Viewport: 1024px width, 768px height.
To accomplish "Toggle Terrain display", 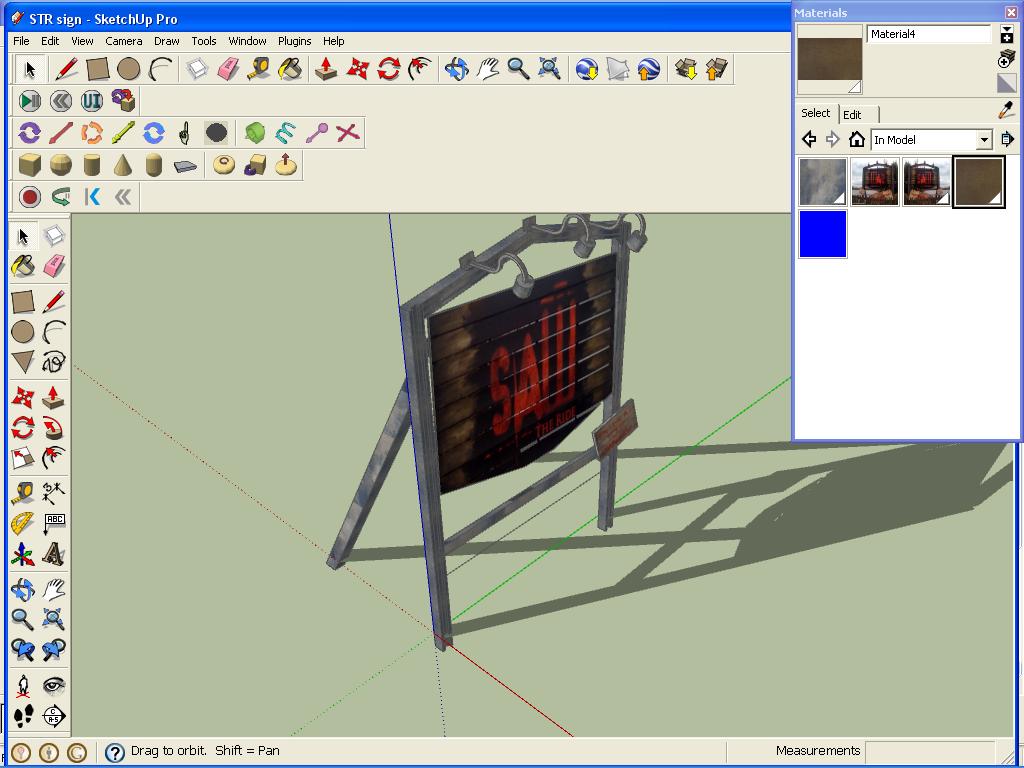I will click(618, 69).
